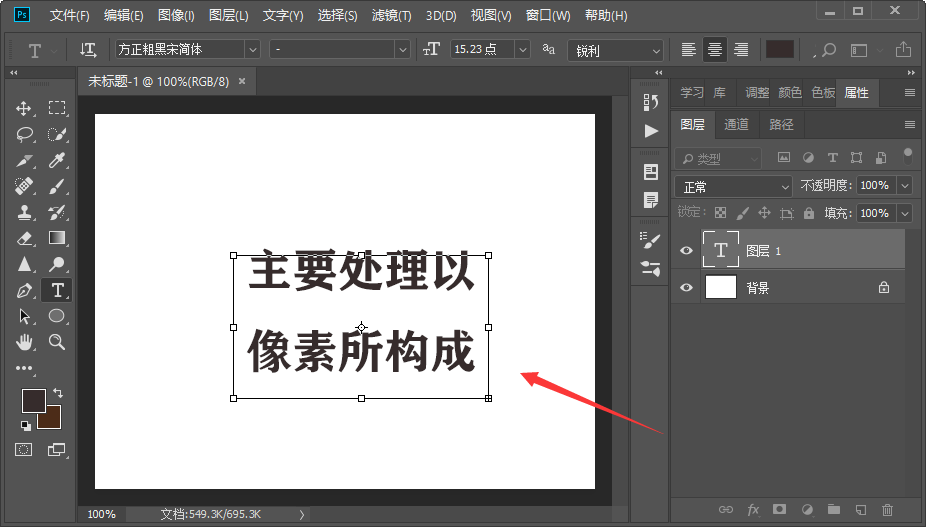This screenshot has height=527, width=926.
Task: Select the Quick Selection tool
Action: pyautogui.click(x=57, y=134)
